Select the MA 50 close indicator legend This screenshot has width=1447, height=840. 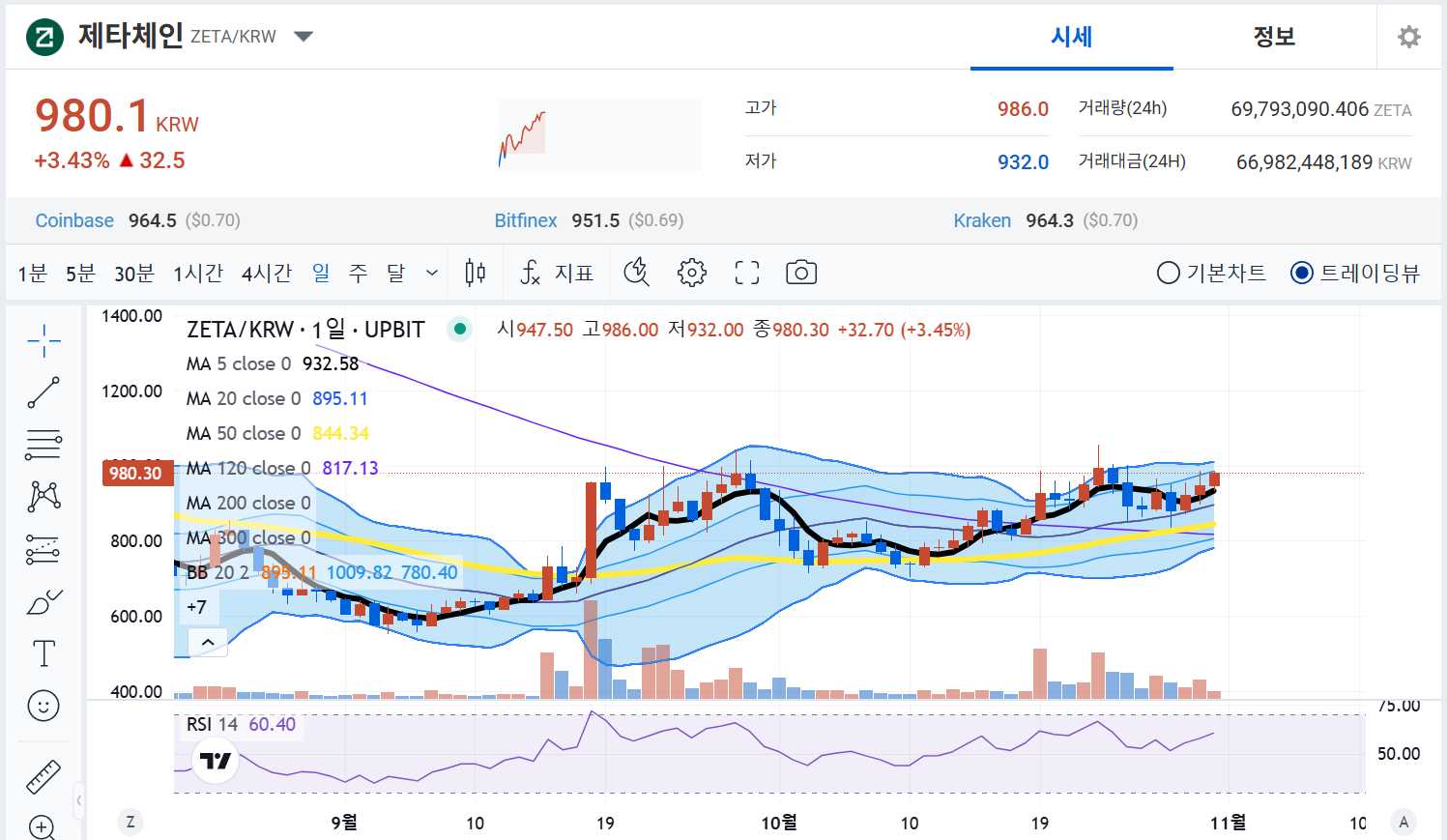277,433
